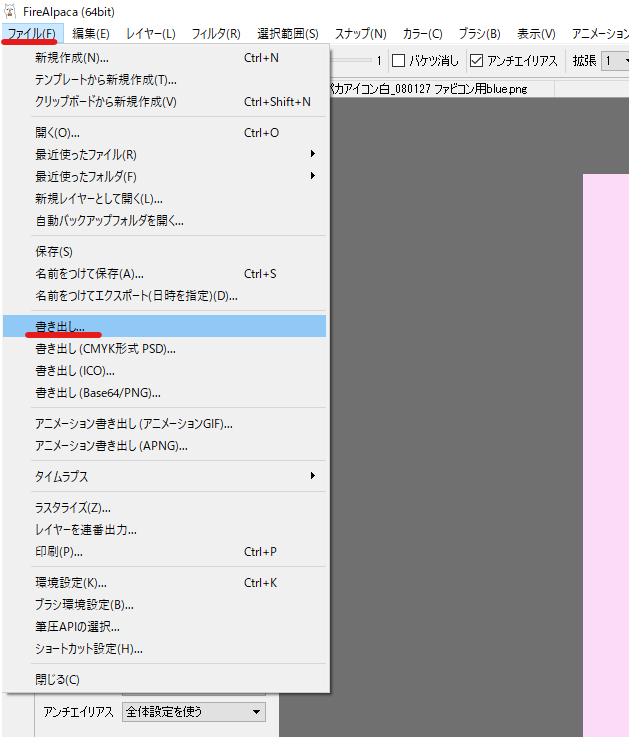The width and height of the screenshot is (629, 737).
Task: Select 自動バックアップフォルダを開く...
Action: [x=164, y=220]
